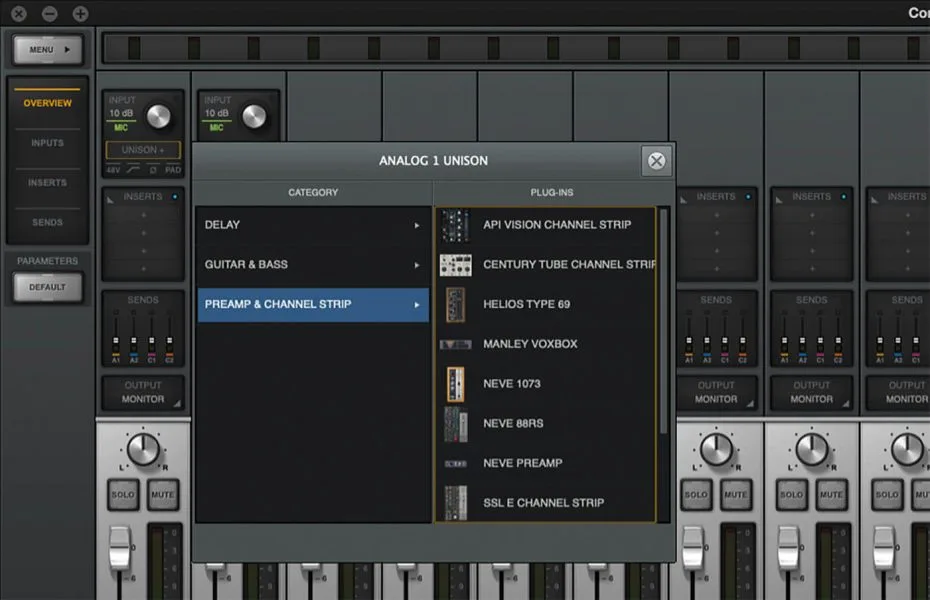Click the plug-ins list scrollbar
The image size is (930, 600).
[x=664, y=320]
